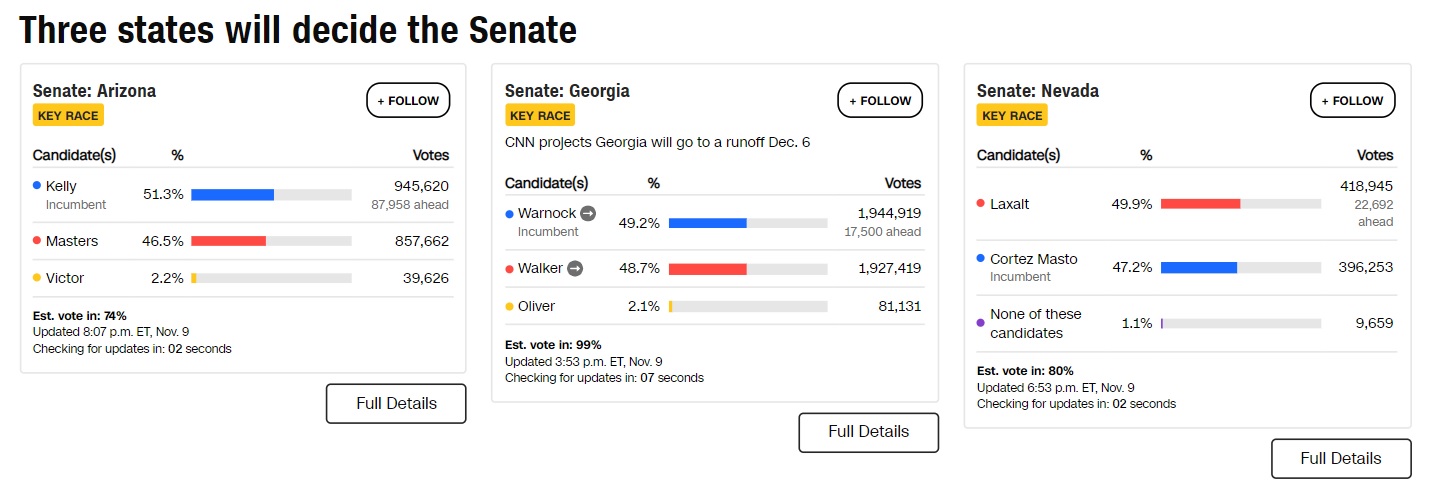Click Laxalt's red party dot
The width and height of the screenshot is (1429, 495).
pos(981,204)
